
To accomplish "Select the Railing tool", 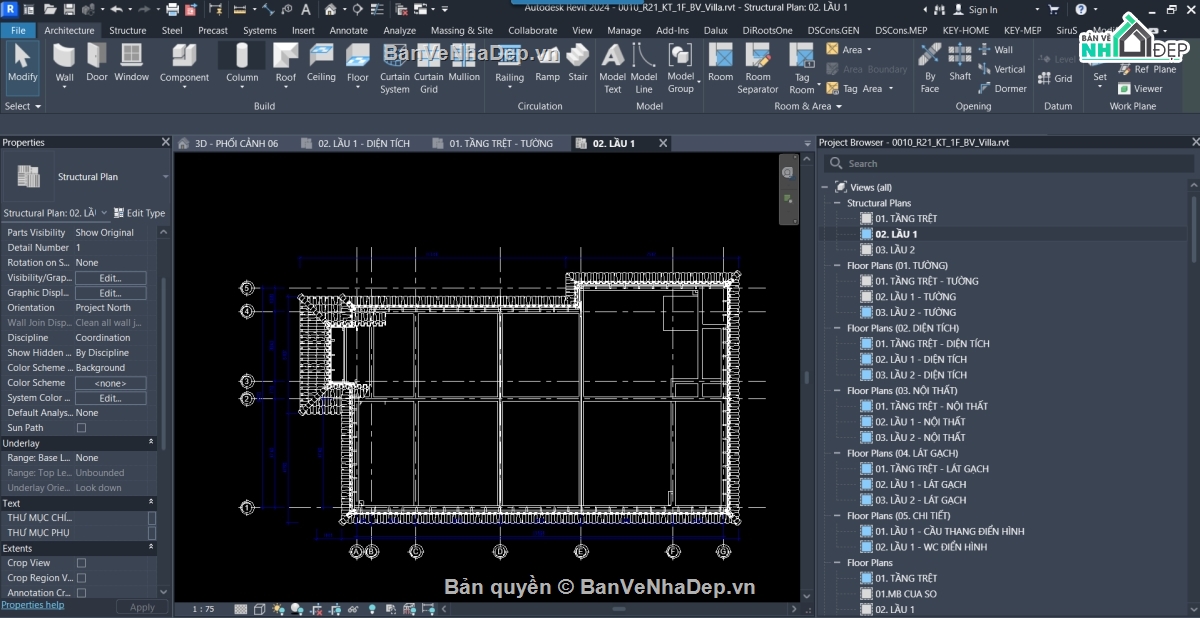I will [x=510, y=65].
